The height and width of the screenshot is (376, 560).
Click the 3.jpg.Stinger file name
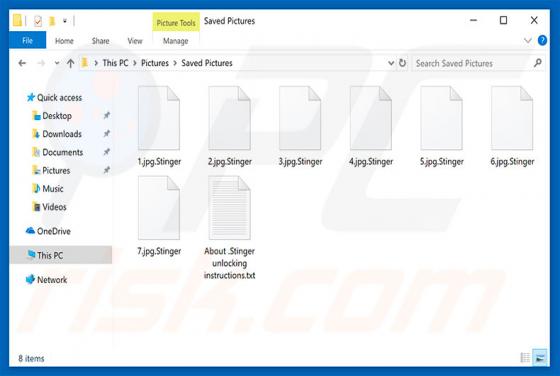(x=300, y=161)
